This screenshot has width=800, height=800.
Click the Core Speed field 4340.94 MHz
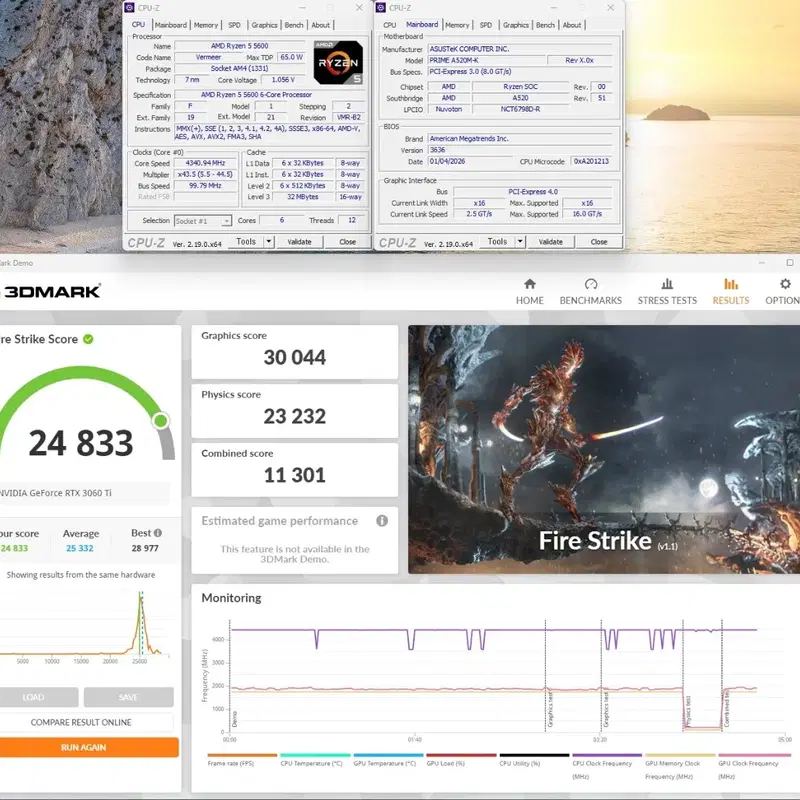click(205, 163)
